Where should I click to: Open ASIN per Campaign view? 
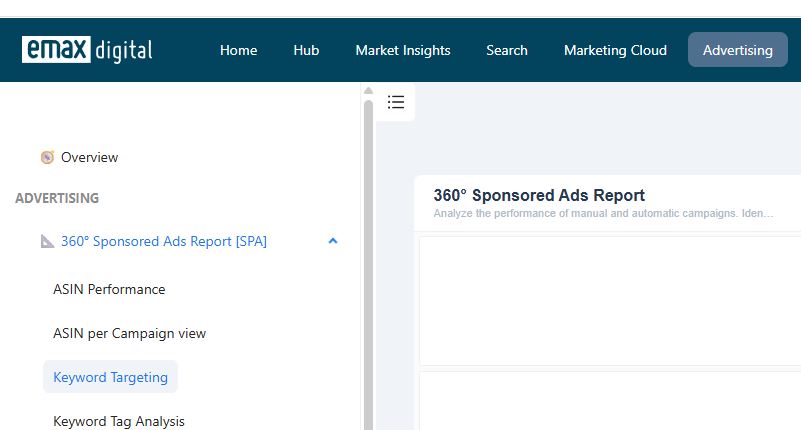pyautogui.click(x=130, y=333)
